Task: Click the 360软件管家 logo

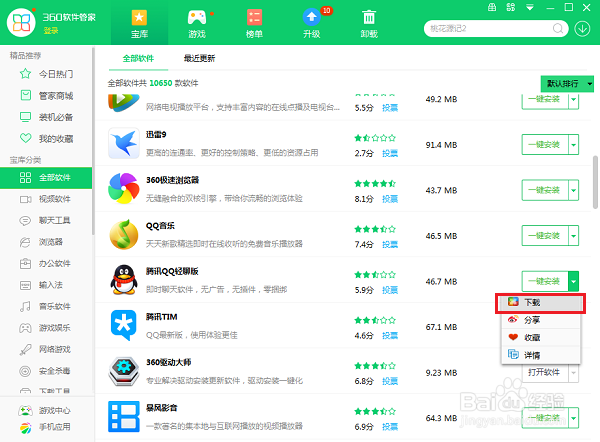Action: pyautogui.click(x=21, y=23)
